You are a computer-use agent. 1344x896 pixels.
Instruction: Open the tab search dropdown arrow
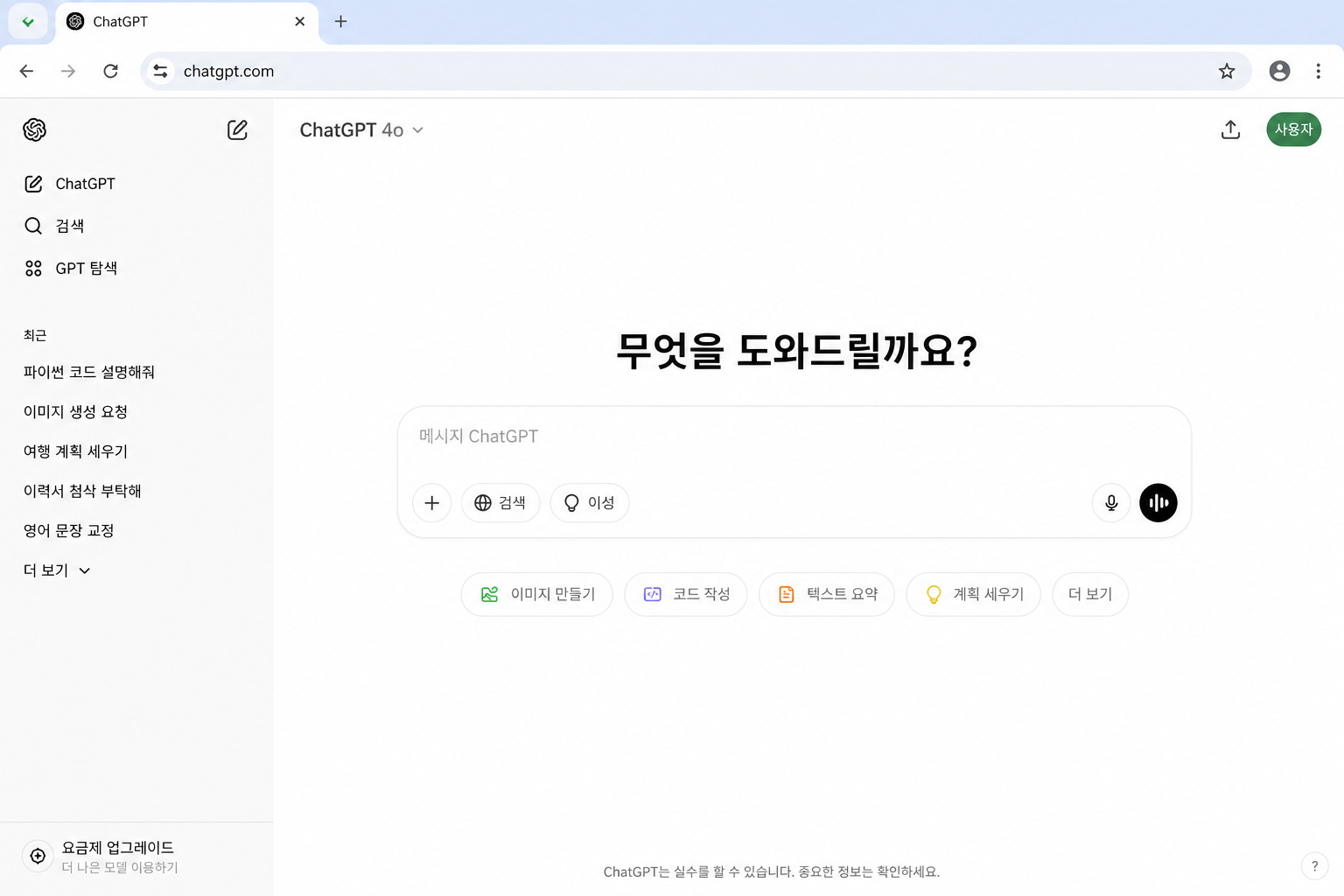click(x=28, y=22)
